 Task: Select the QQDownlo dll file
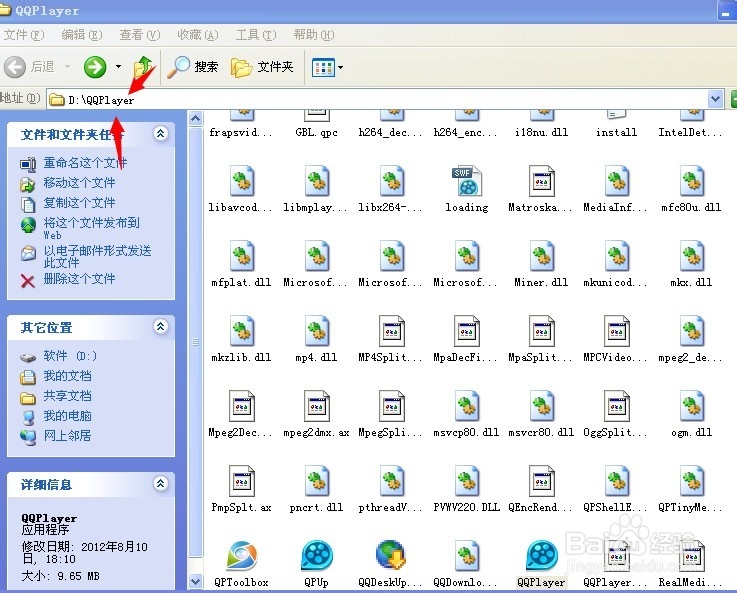[x=466, y=564]
